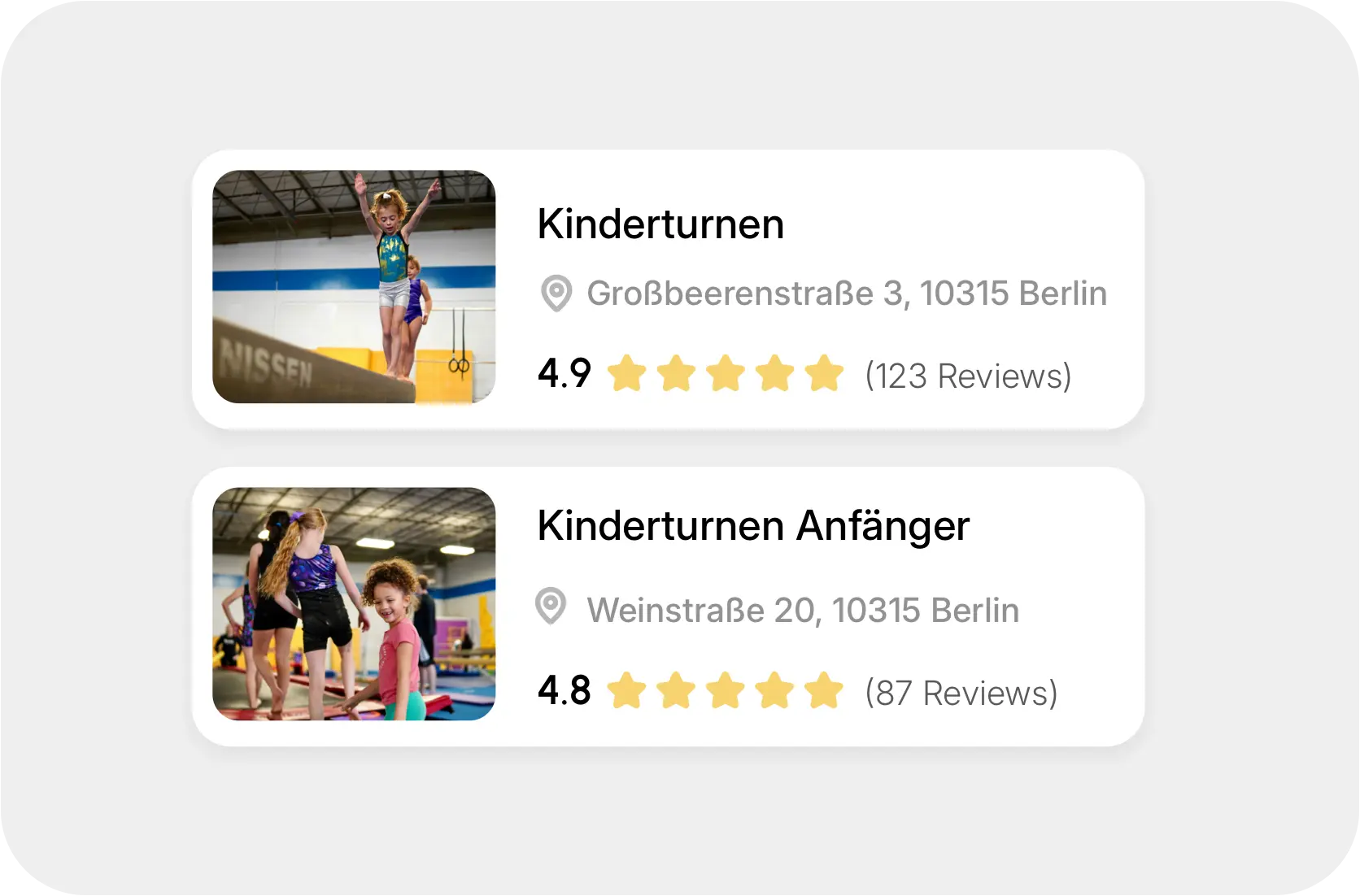The height and width of the screenshot is (896, 1360).
Task: Open the Kinderturnen balance beam photo
Action: click(x=354, y=286)
